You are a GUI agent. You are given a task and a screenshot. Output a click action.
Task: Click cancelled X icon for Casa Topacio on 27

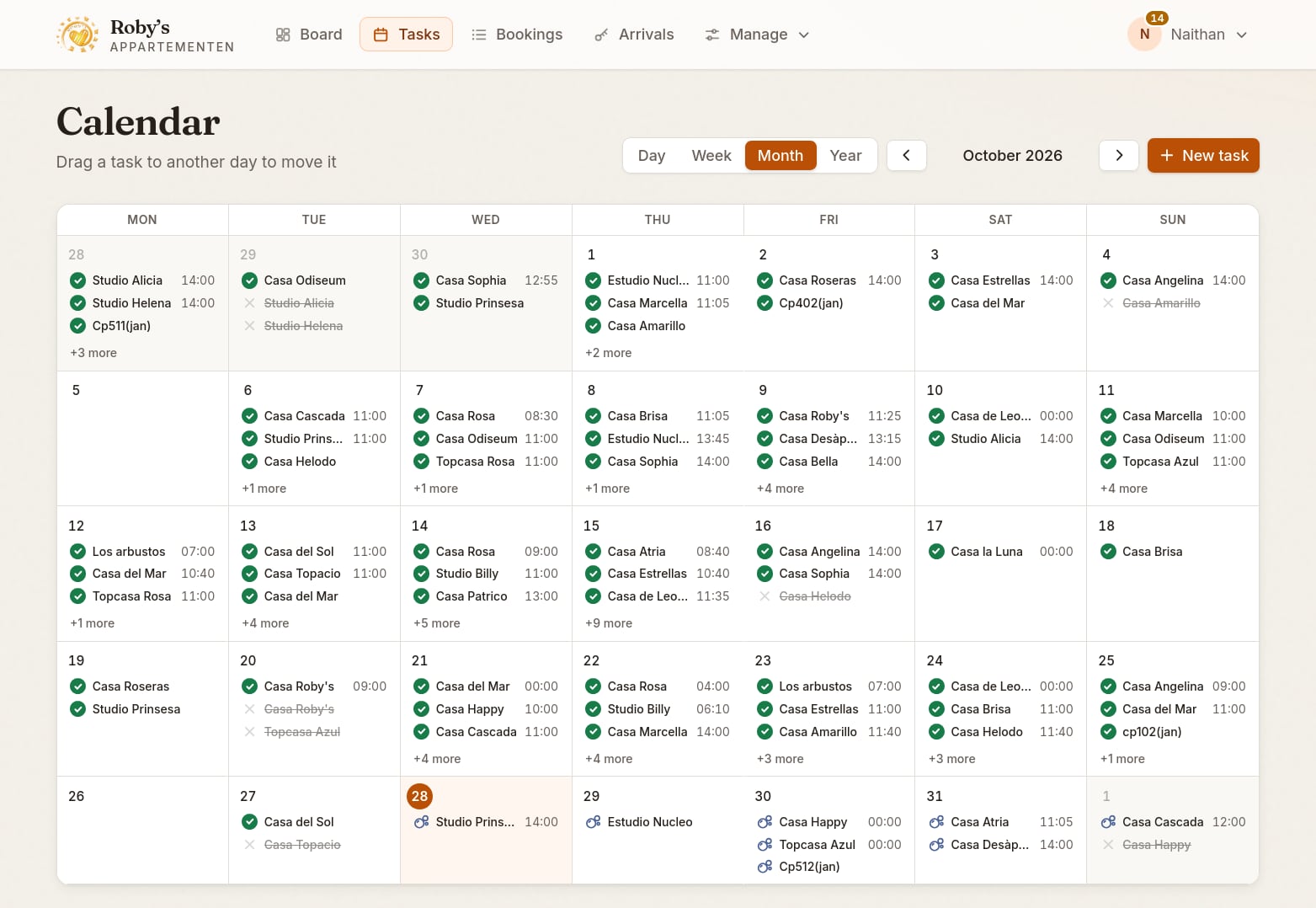click(x=250, y=845)
